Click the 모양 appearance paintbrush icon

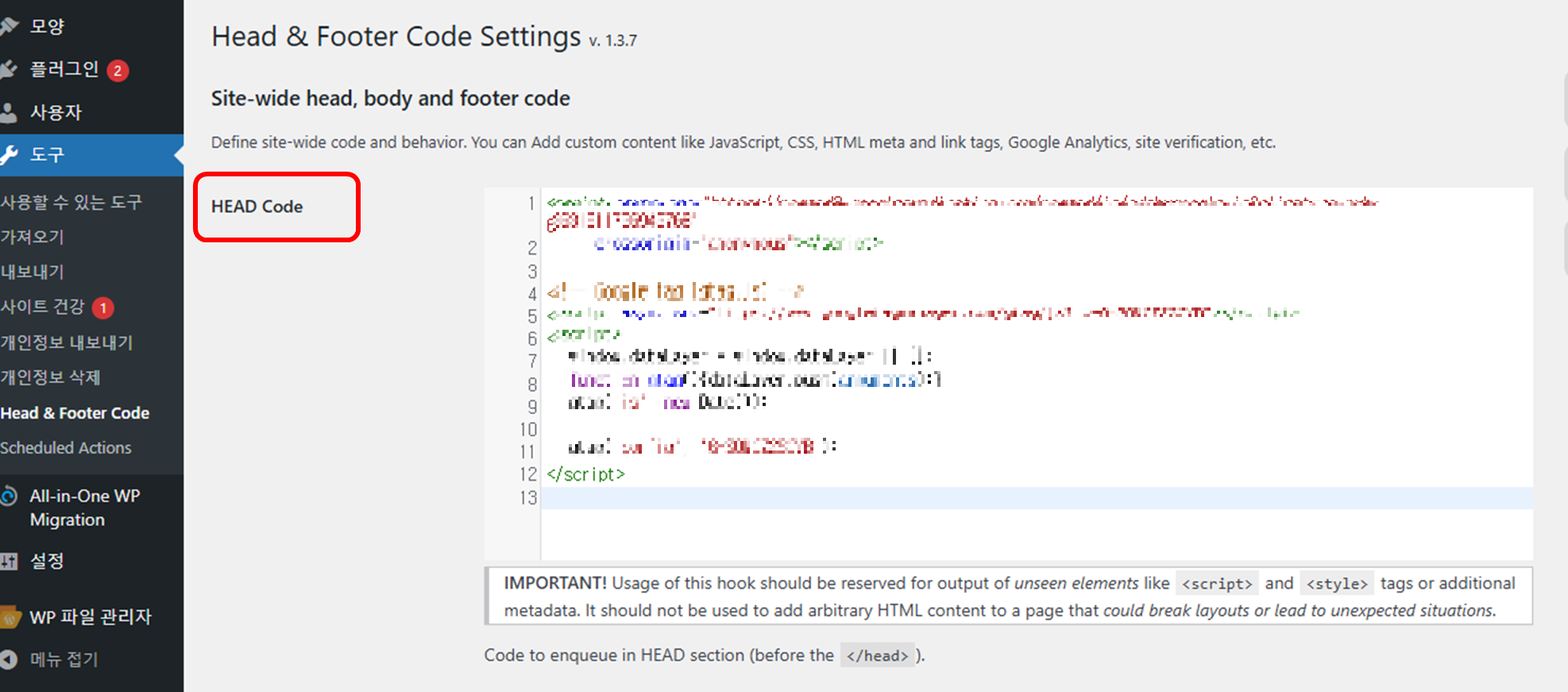[x=9, y=26]
